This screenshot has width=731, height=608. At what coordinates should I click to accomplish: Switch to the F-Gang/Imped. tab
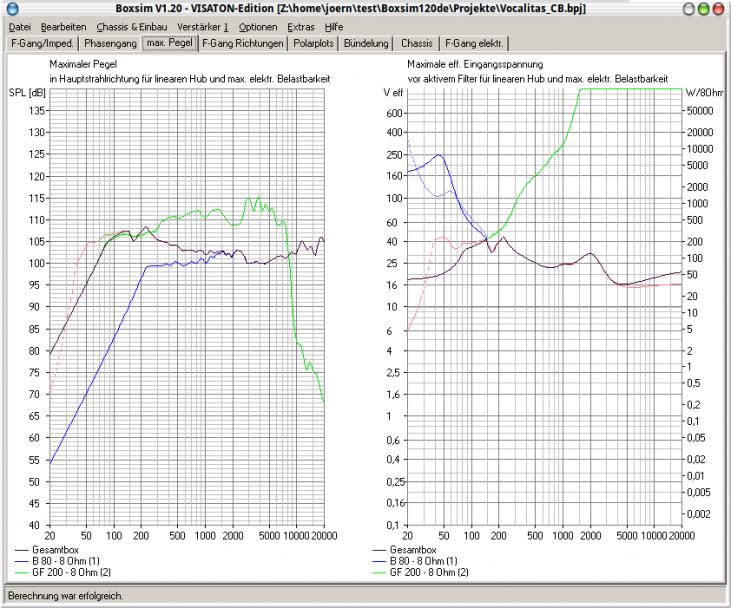click(x=41, y=44)
